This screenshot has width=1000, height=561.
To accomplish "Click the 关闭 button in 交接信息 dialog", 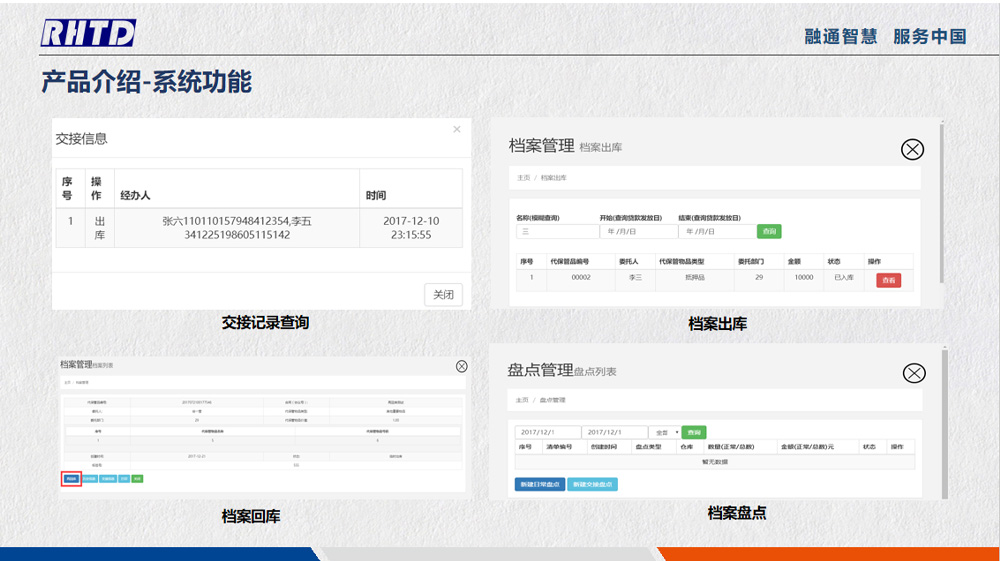I will click(x=443, y=295).
